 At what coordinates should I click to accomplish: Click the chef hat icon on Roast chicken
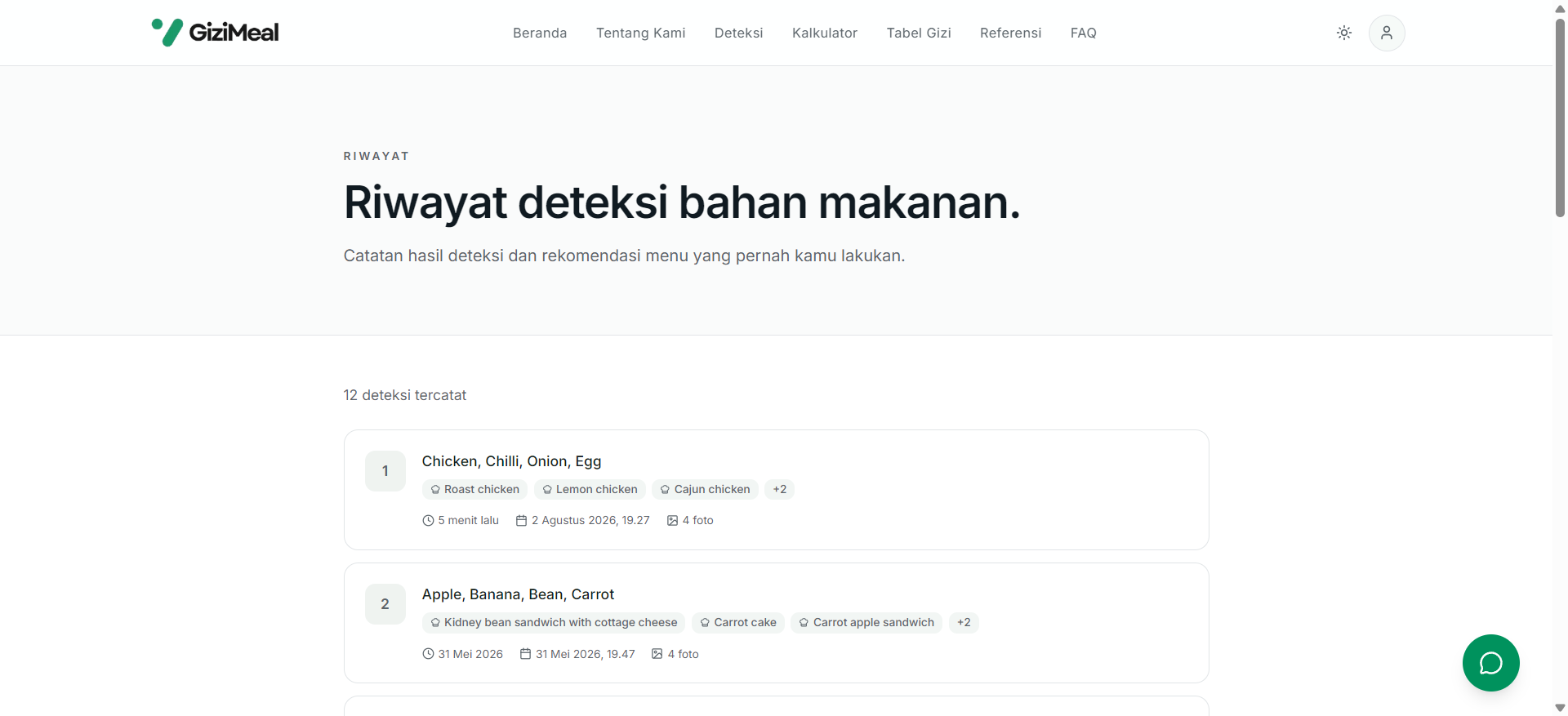(435, 490)
